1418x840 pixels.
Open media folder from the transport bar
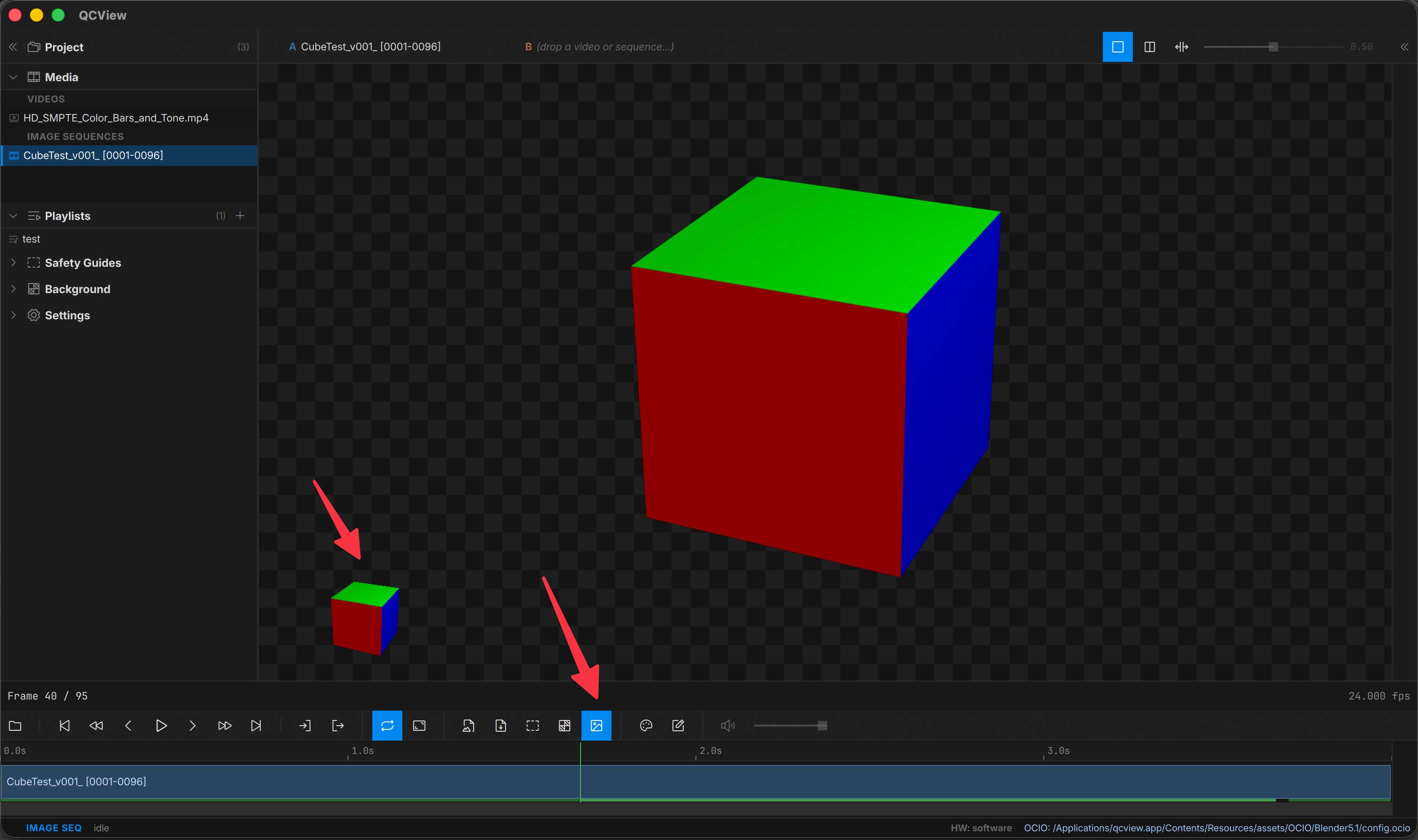tap(15, 726)
